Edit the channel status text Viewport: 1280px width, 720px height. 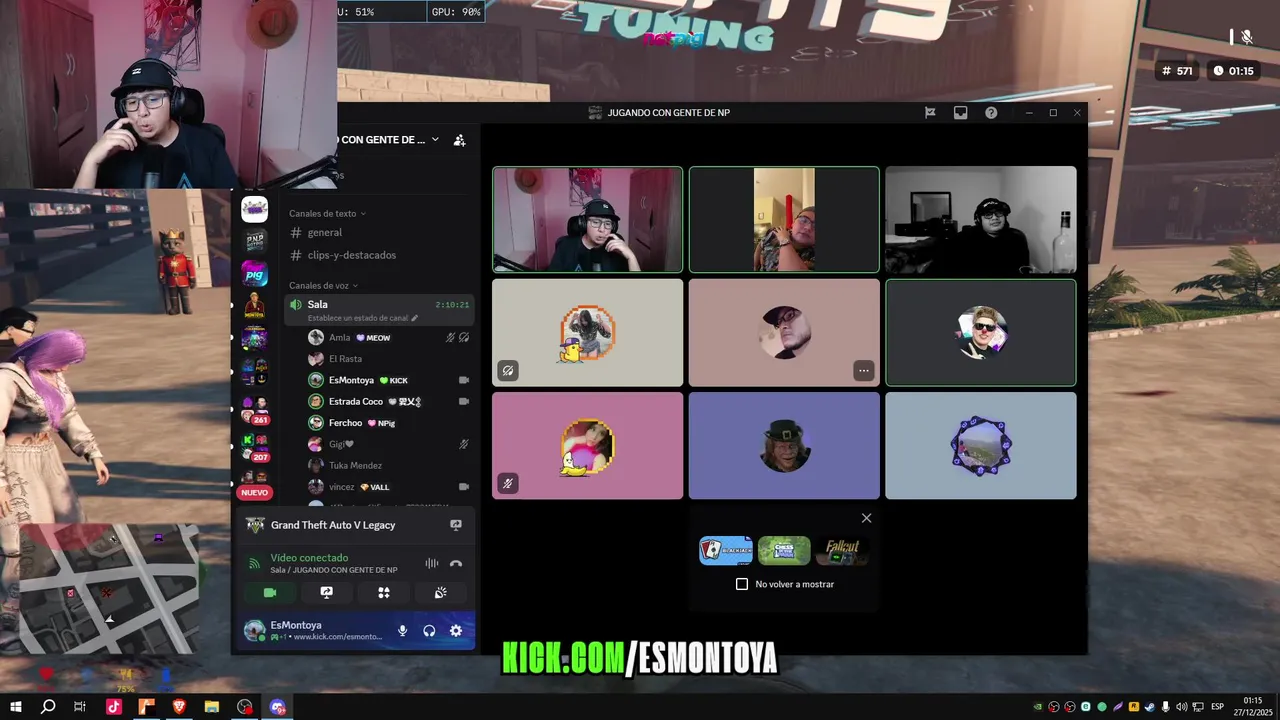[x=363, y=318]
